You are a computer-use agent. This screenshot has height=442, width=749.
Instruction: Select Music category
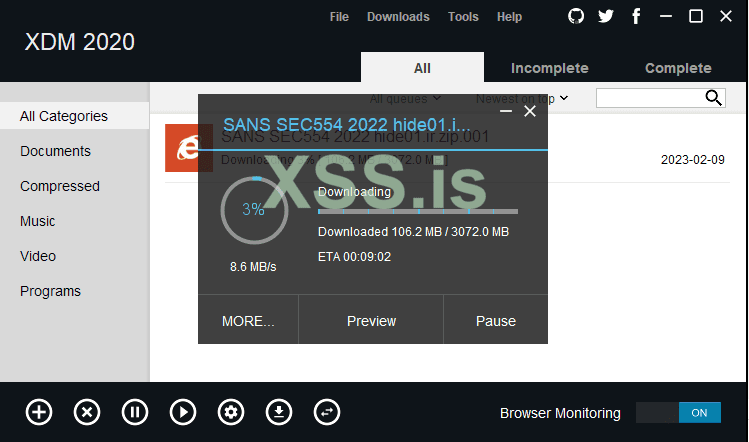pos(37,221)
